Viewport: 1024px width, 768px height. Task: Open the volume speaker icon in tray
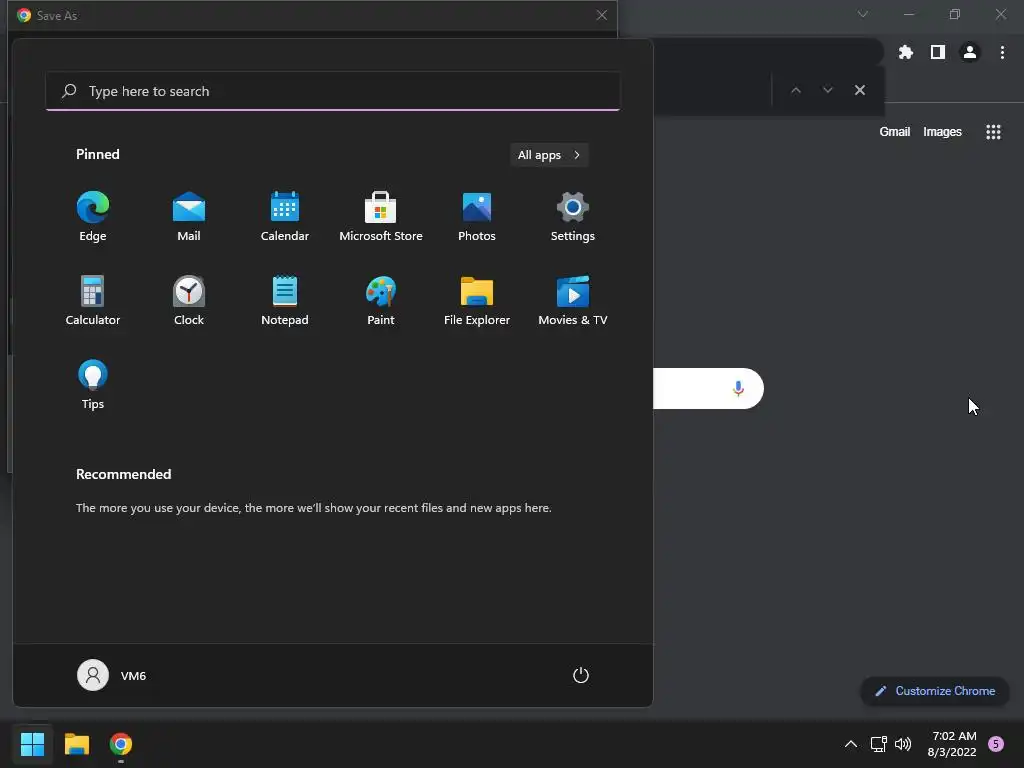point(903,744)
